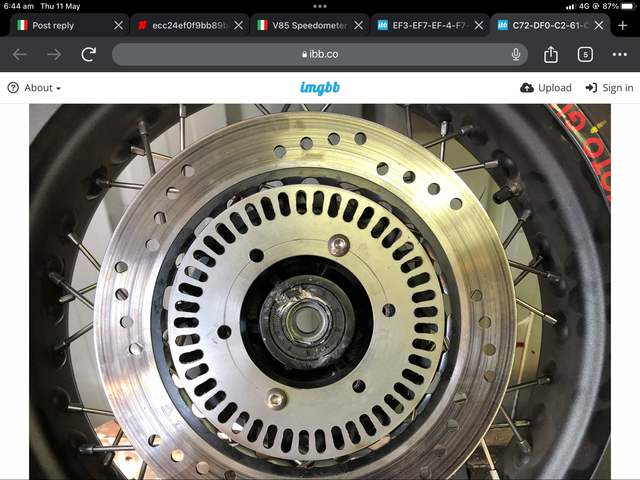This screenshot has height=480, width=640.
Task: Open the tab switcher showing 5 tabs
Action: [585, 54]
